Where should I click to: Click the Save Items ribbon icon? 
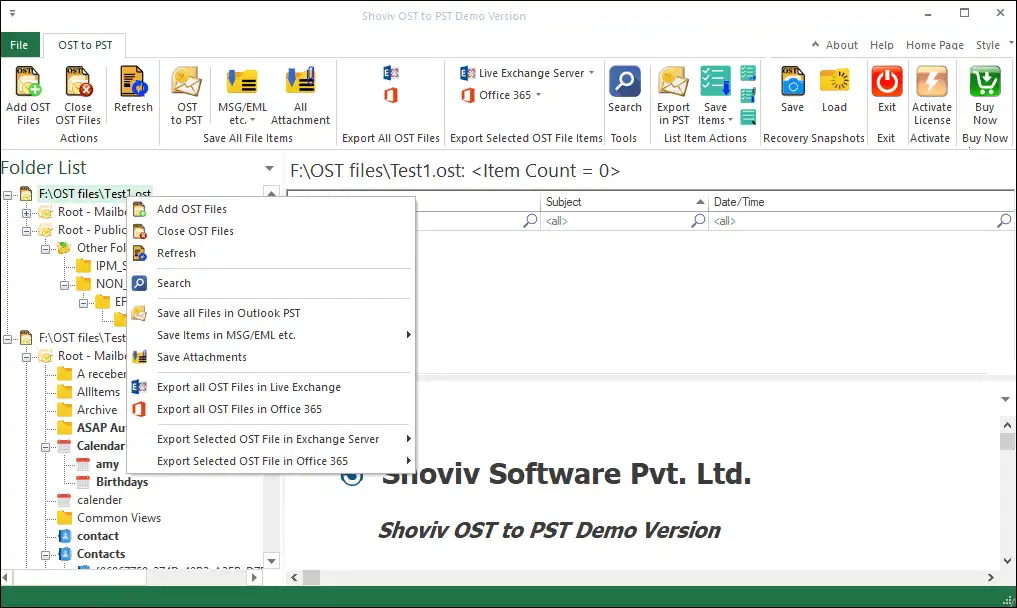click(715, 82)
